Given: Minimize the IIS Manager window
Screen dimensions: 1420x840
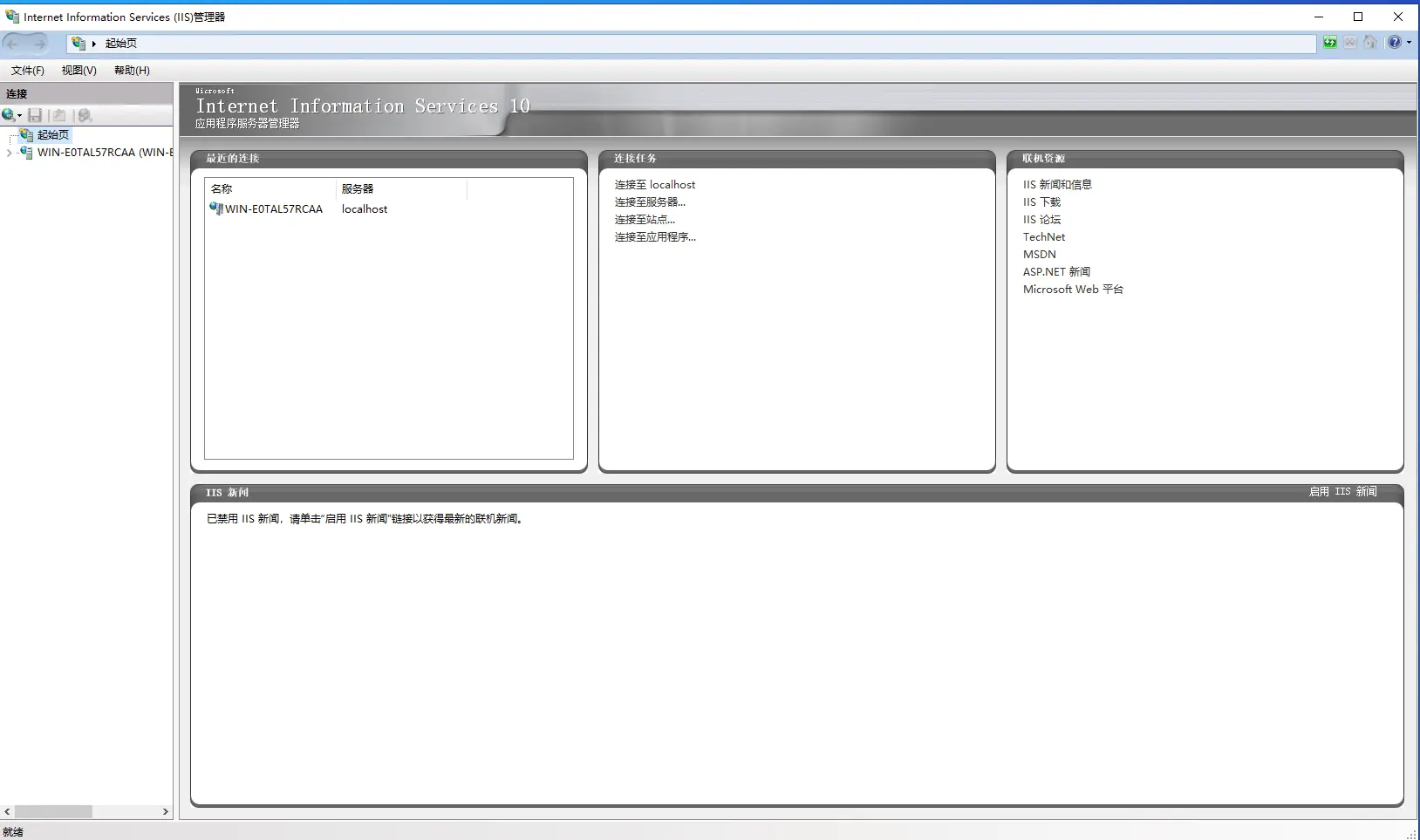Looking at the screenshot, I should tap(1319, 17).
